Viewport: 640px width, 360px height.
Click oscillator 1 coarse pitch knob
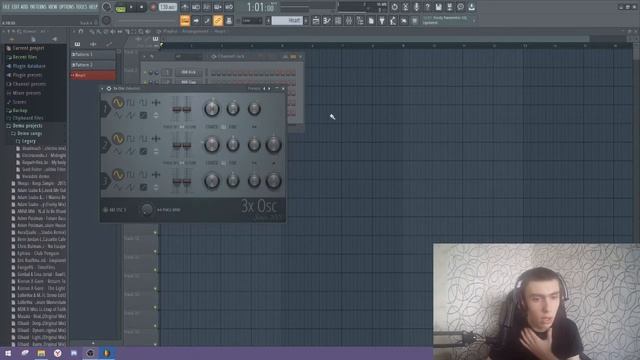pyautogui.click(x=211, y=109)
